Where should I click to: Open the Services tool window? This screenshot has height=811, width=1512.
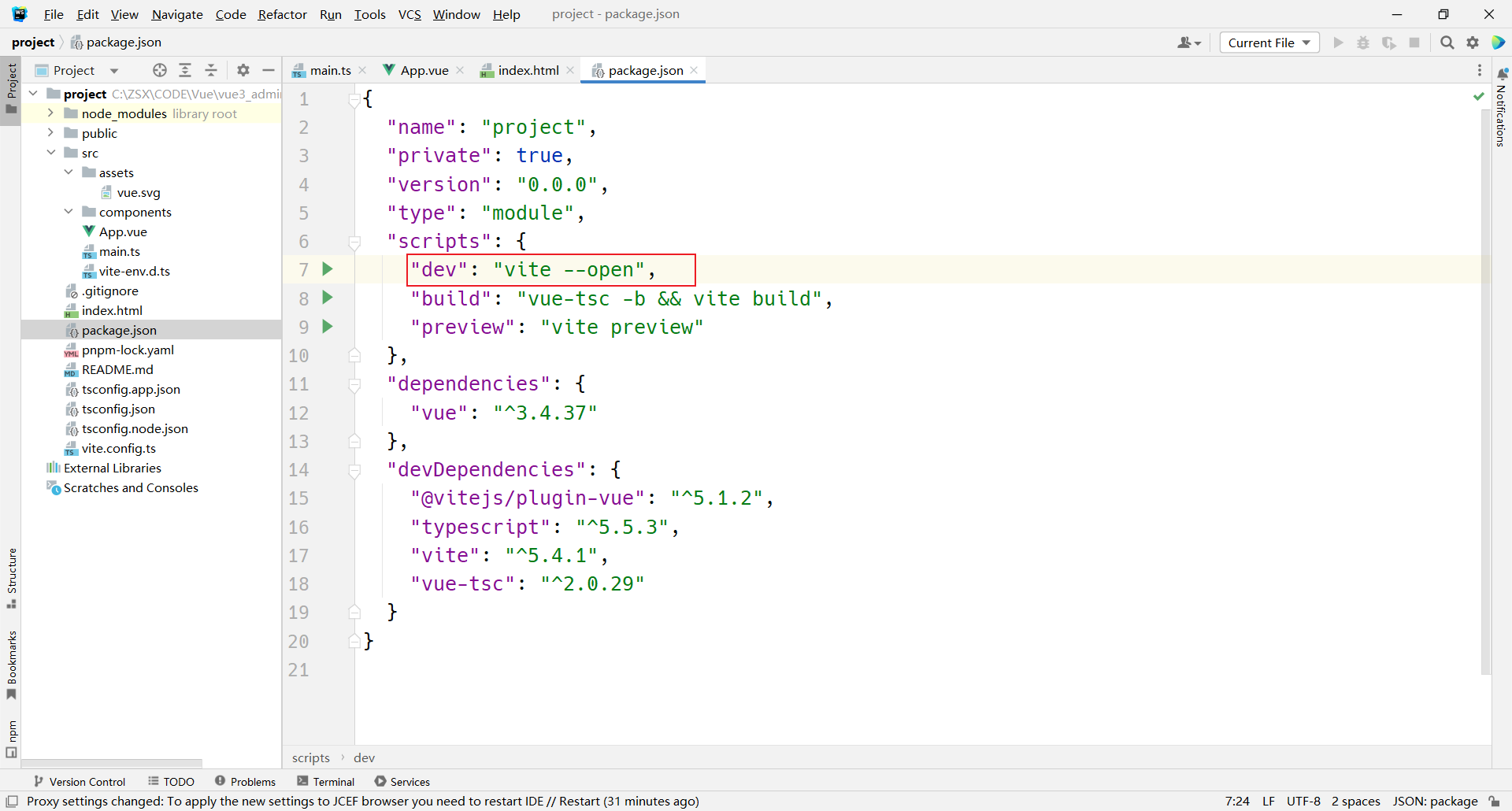pos(402,781)
